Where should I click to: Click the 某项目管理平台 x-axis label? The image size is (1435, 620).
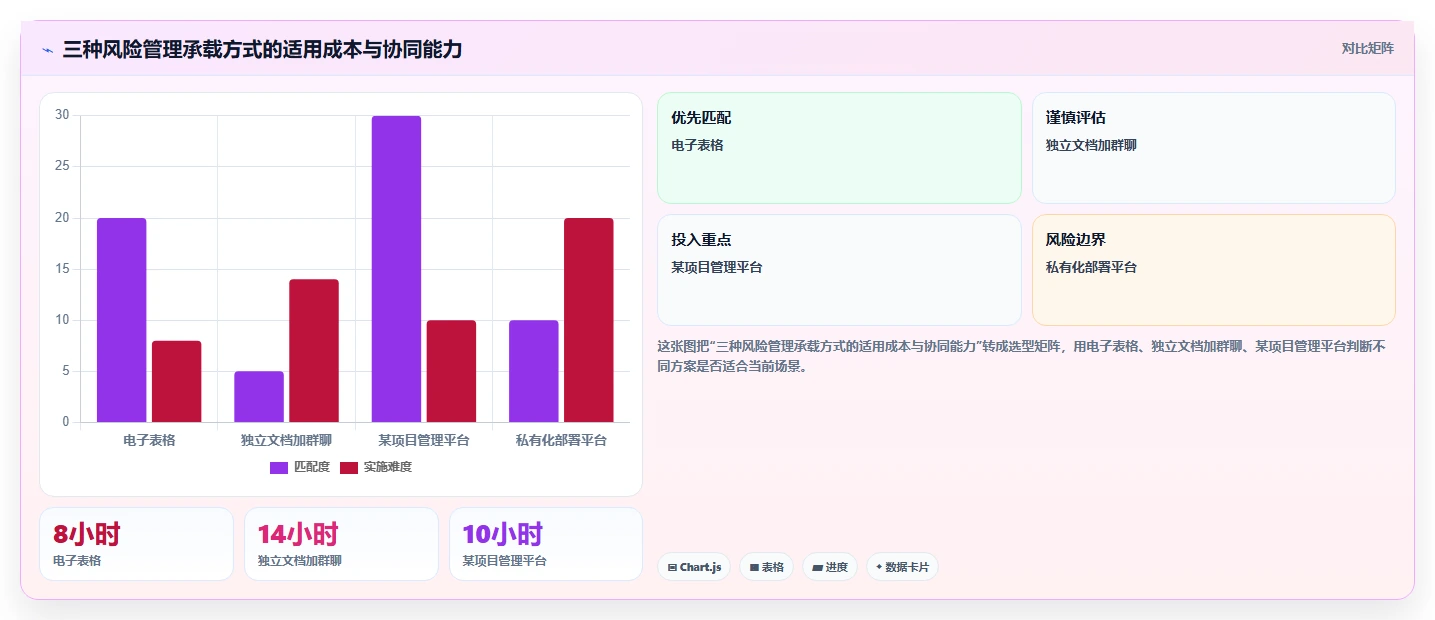tap(424, 440)
